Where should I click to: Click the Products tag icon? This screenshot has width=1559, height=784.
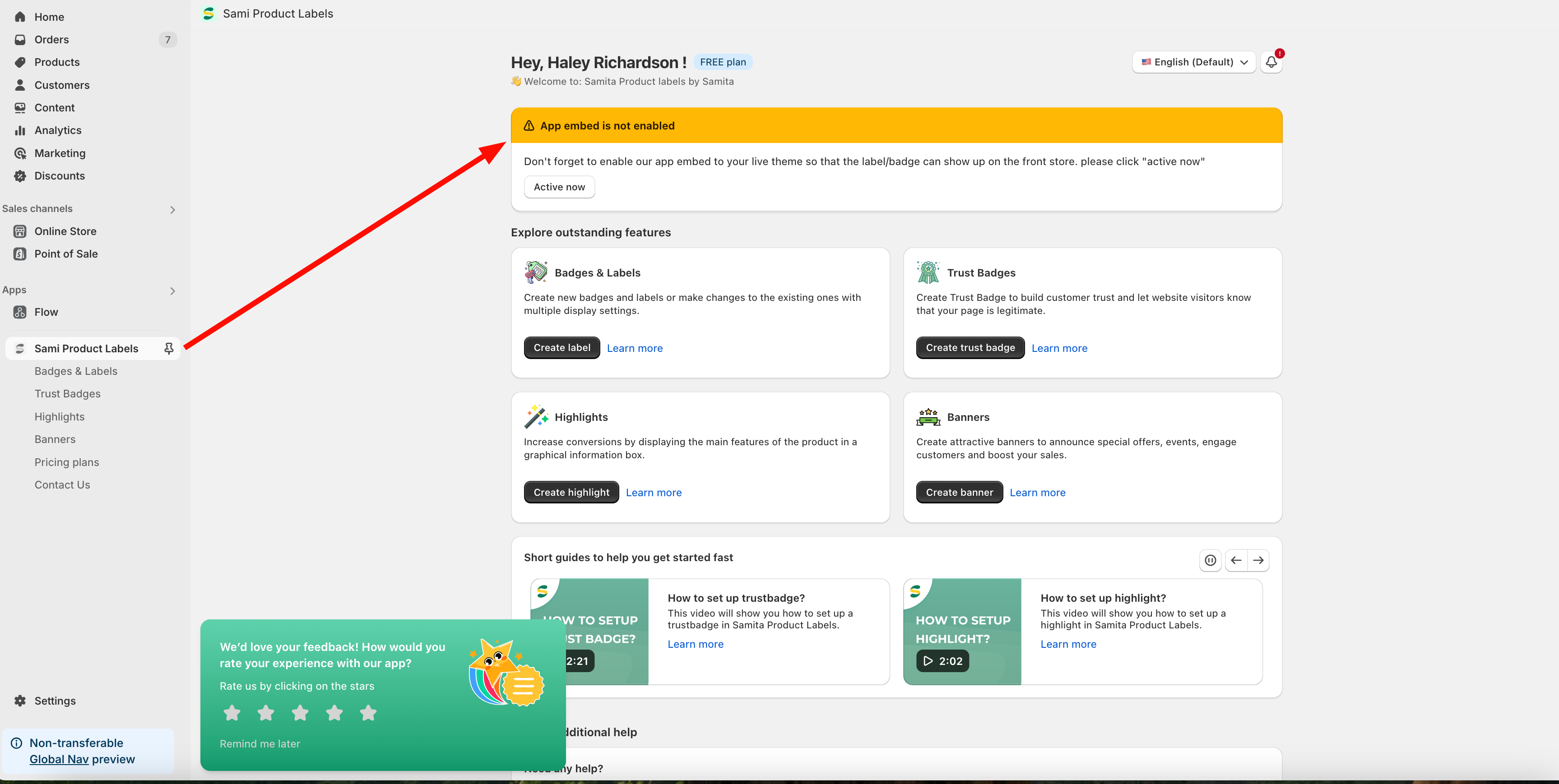tap(20, 62)
